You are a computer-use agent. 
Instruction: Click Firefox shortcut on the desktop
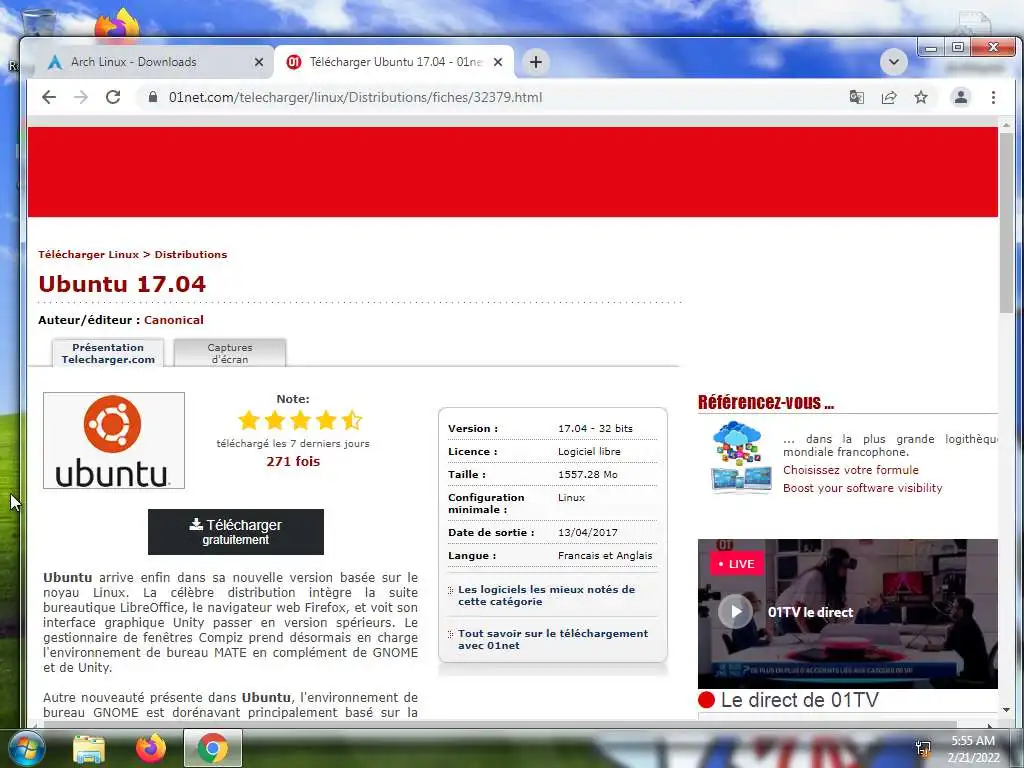[x=118, y=24]
